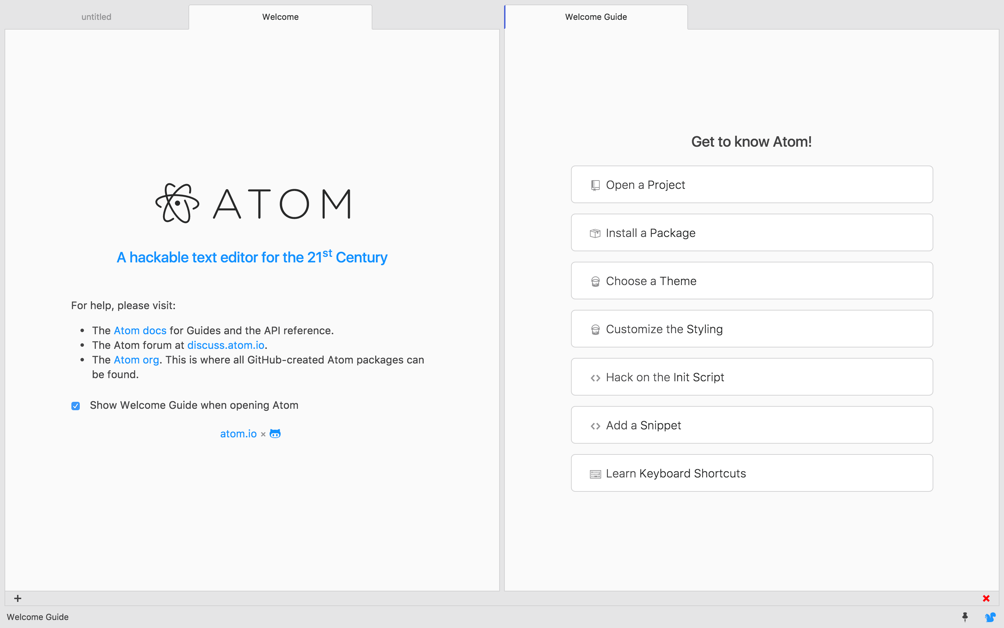1004x628 pixels.
Task: Expand the Install a Package card
Action: (x=752, y=233)
